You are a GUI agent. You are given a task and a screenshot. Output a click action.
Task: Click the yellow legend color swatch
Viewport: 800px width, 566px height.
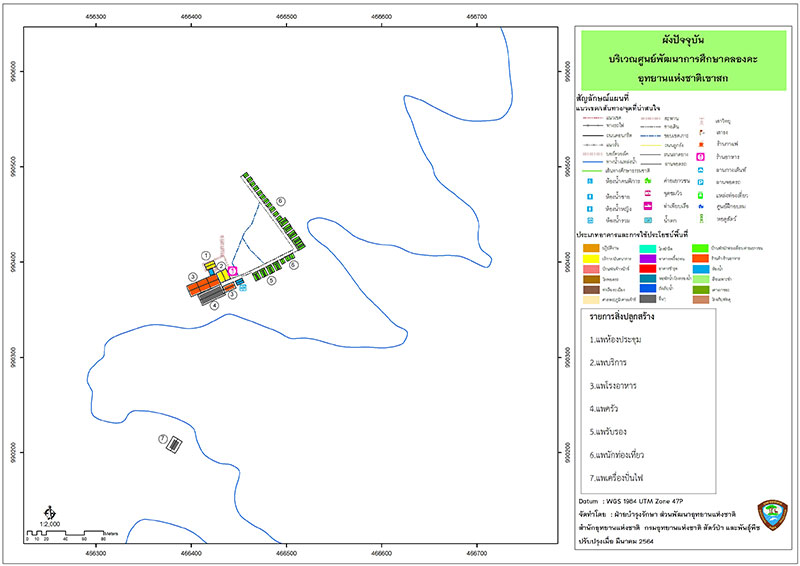(x=591, y=259)
